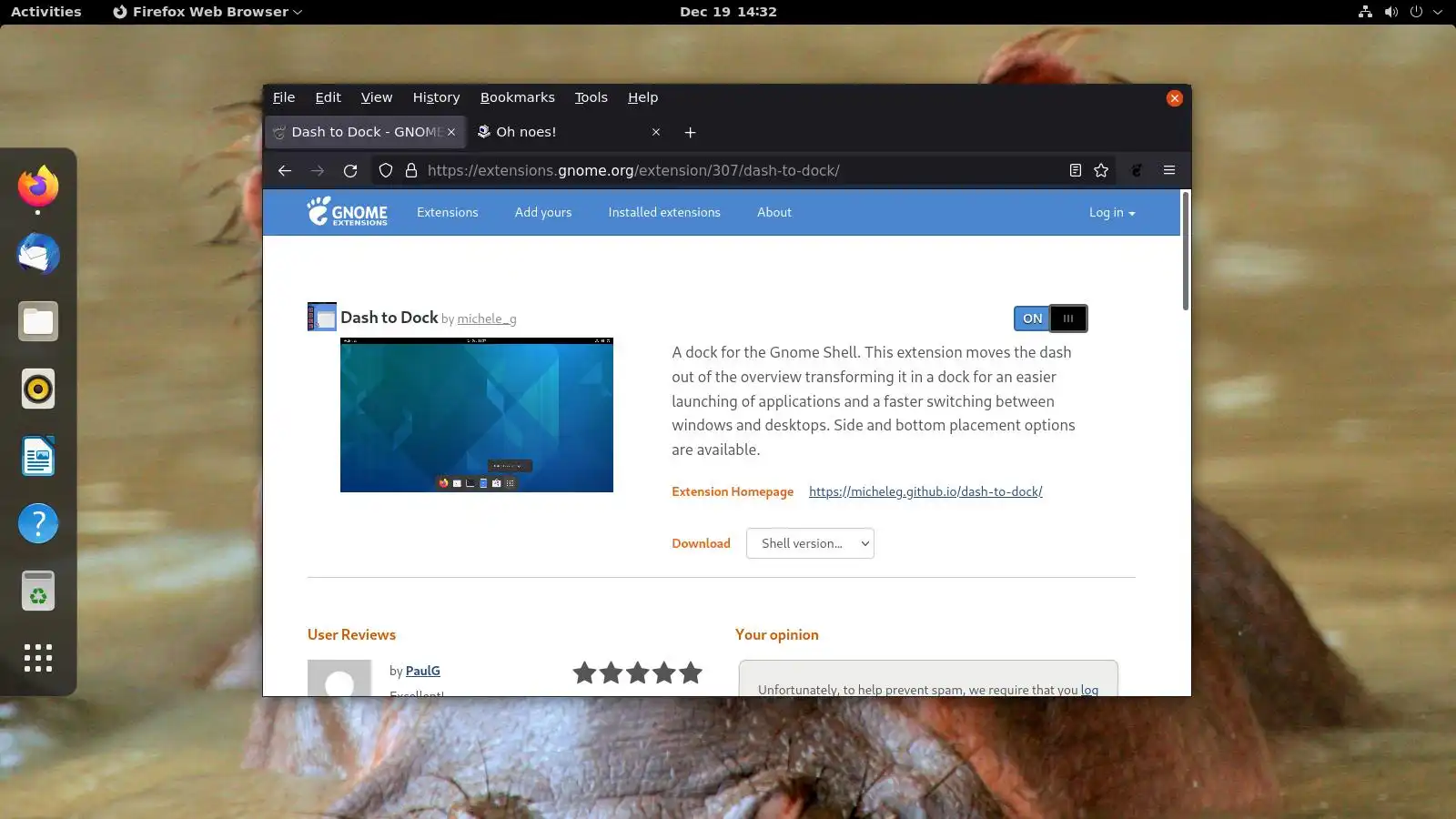
Task: Go back to the previous page
Action: 285,170
